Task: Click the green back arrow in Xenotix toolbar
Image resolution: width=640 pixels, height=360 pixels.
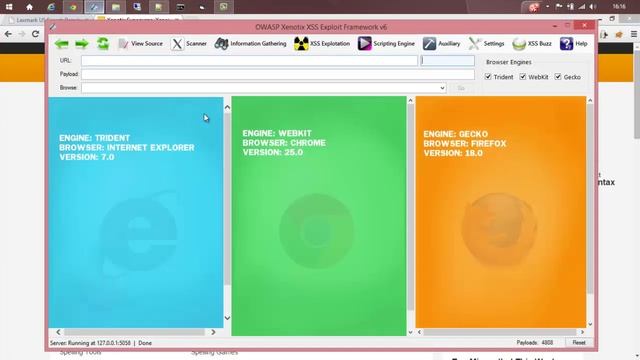Action: click(62, 44)
